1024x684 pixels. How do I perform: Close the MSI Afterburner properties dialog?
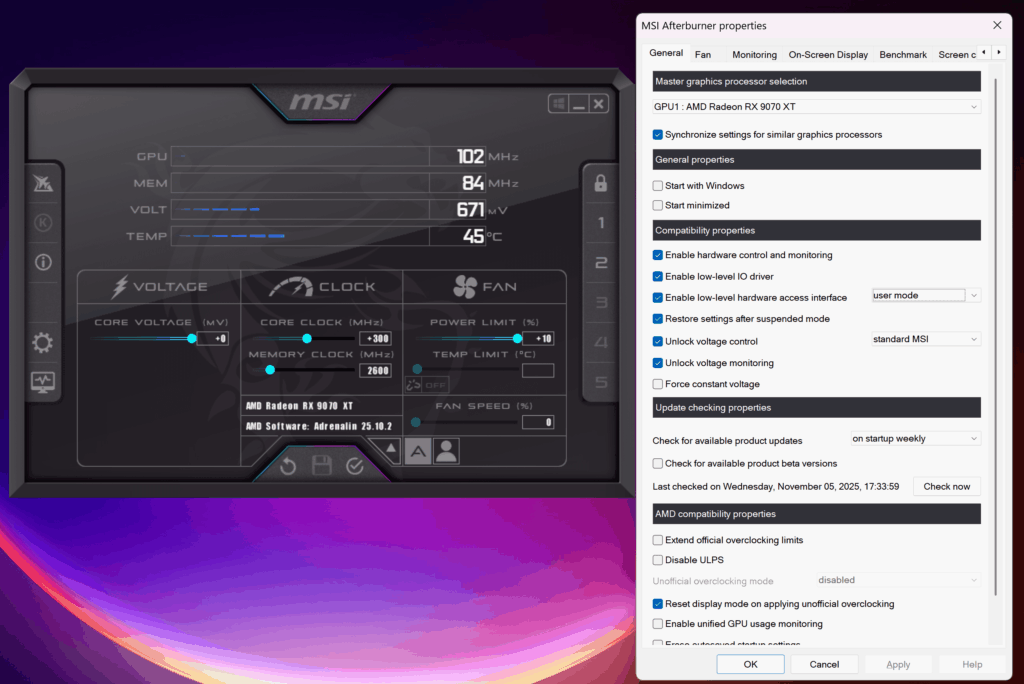(997, 25)
